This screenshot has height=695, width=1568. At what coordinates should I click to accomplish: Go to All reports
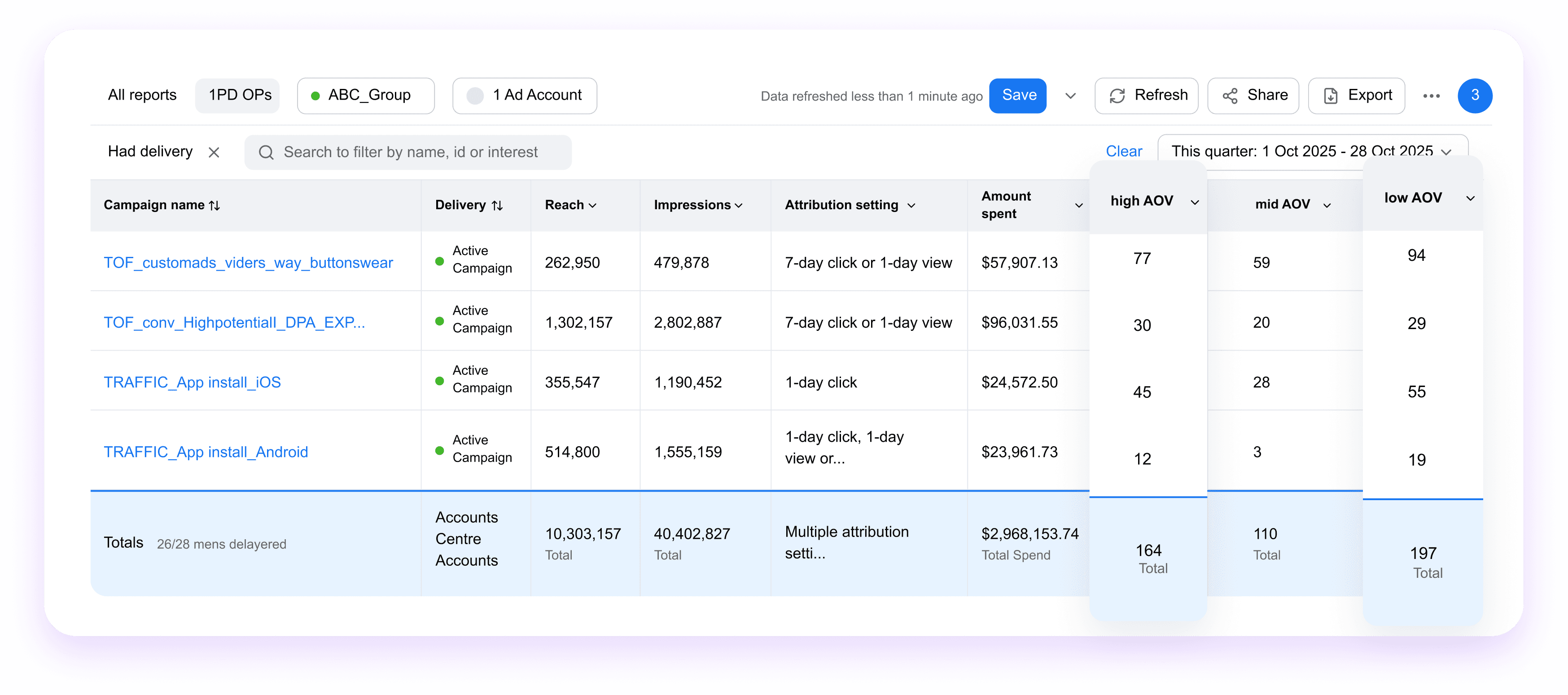click(x=142, y=95)
